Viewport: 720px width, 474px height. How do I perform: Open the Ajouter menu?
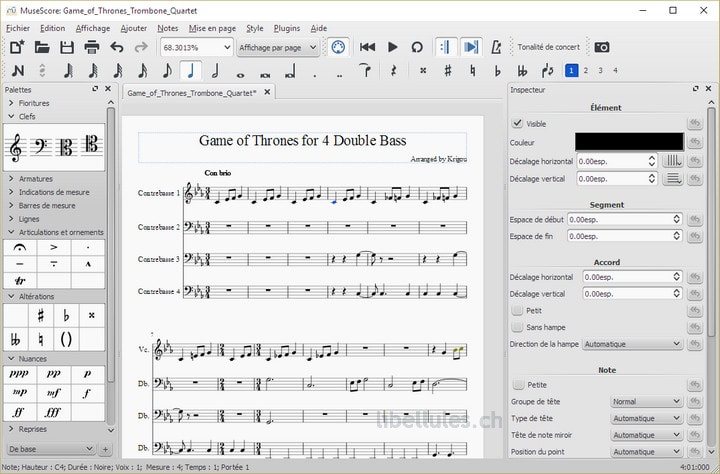pos(134,28)
